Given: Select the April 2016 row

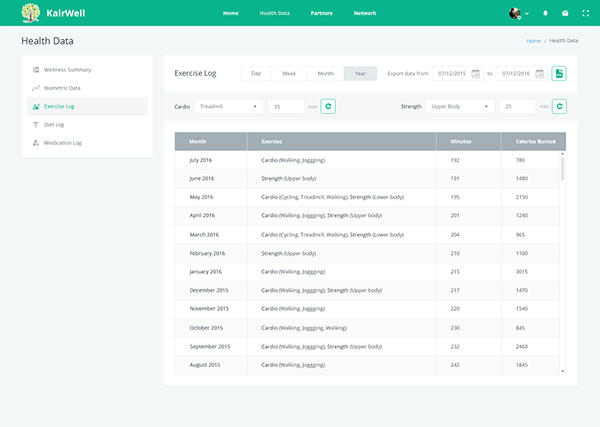Looking at the screenshot, I should pos(367,215).
